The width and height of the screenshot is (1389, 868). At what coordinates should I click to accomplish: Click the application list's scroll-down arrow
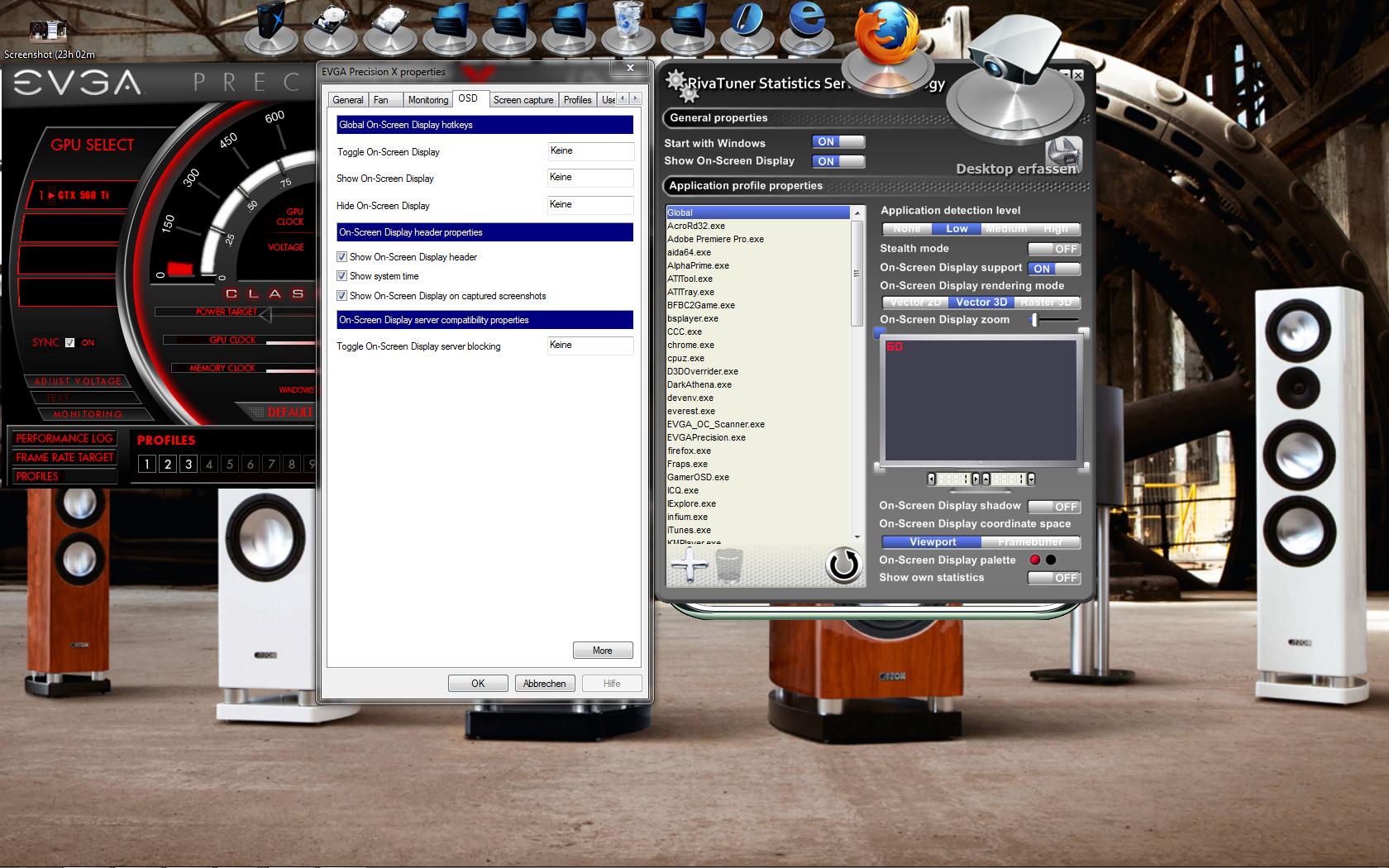point(857,537)
